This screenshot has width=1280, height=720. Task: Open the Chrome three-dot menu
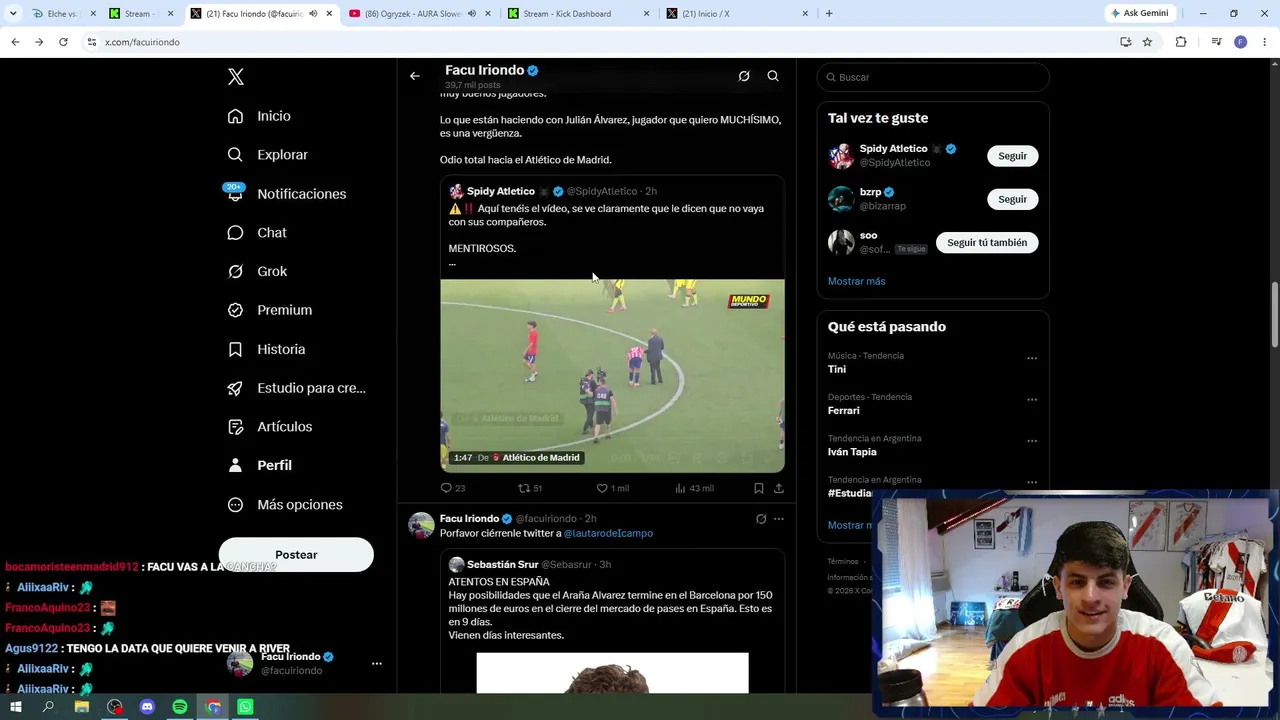[1265, 42]
